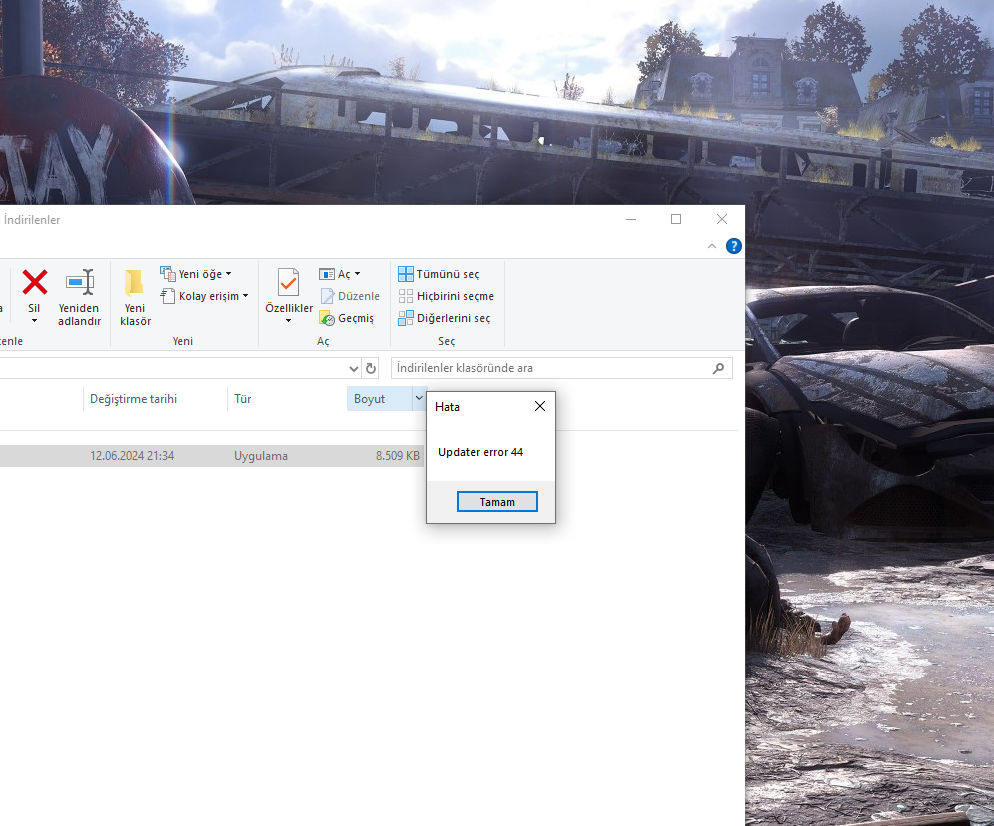
Task: Close the İndirilenler window
Action: point(721,219)
